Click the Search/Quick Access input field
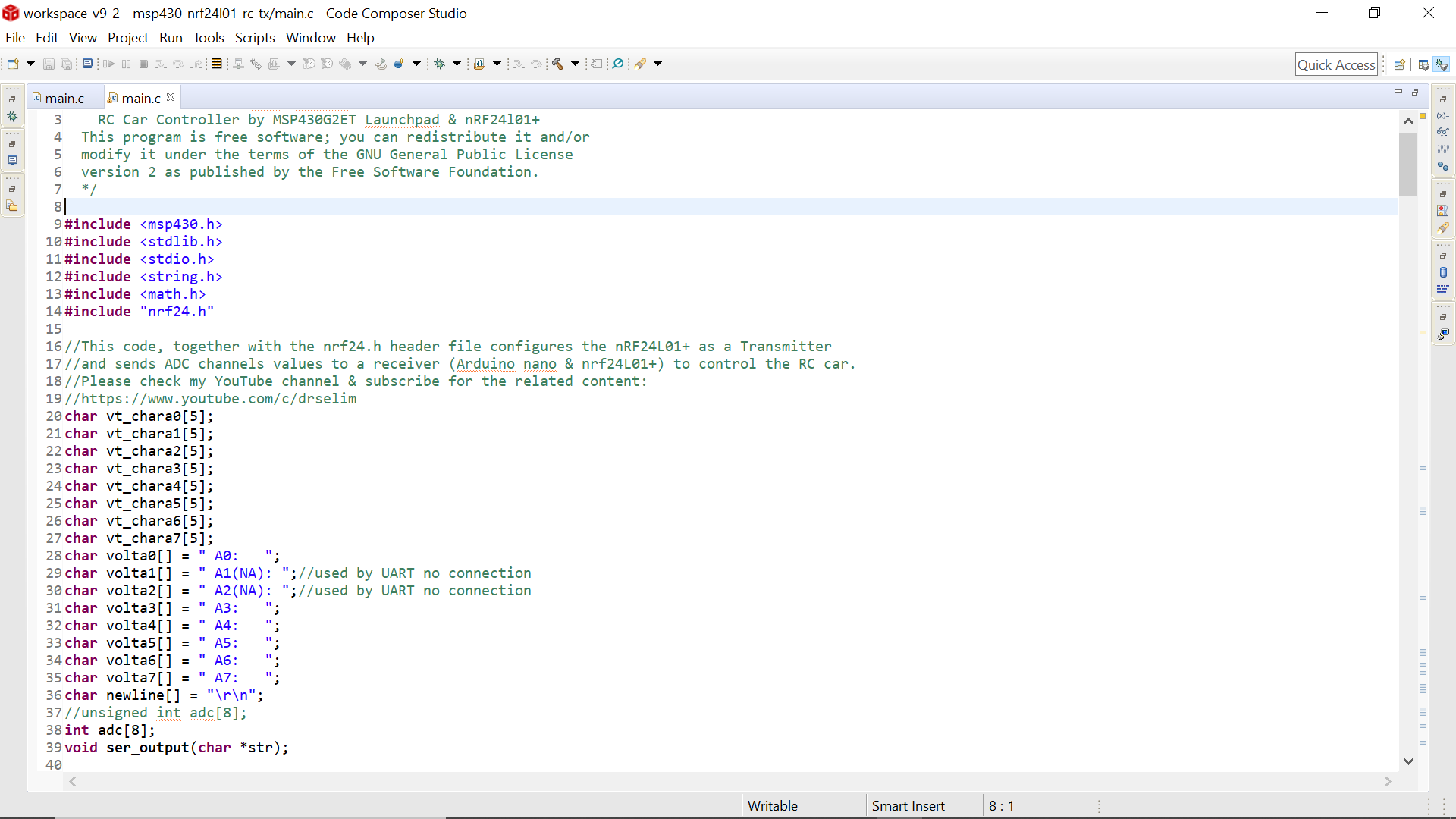 coord(1338,63)
